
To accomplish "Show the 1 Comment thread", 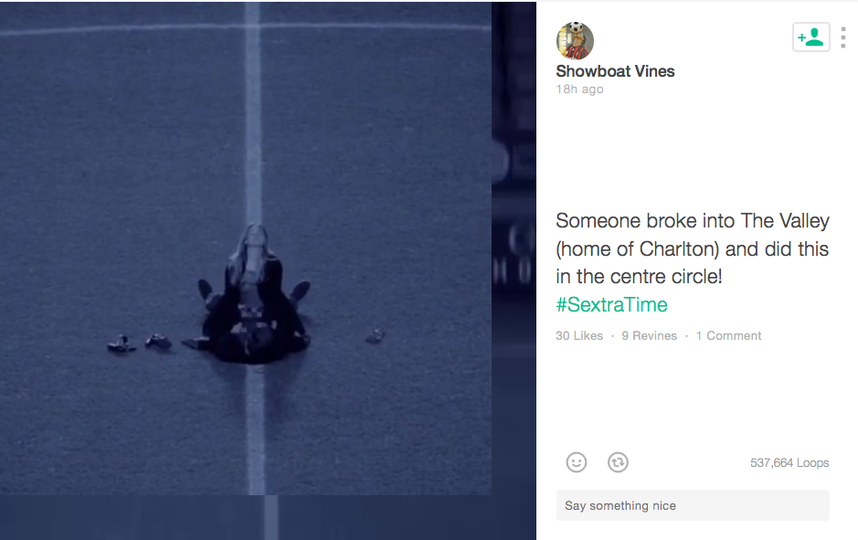I will click(728, 336).
